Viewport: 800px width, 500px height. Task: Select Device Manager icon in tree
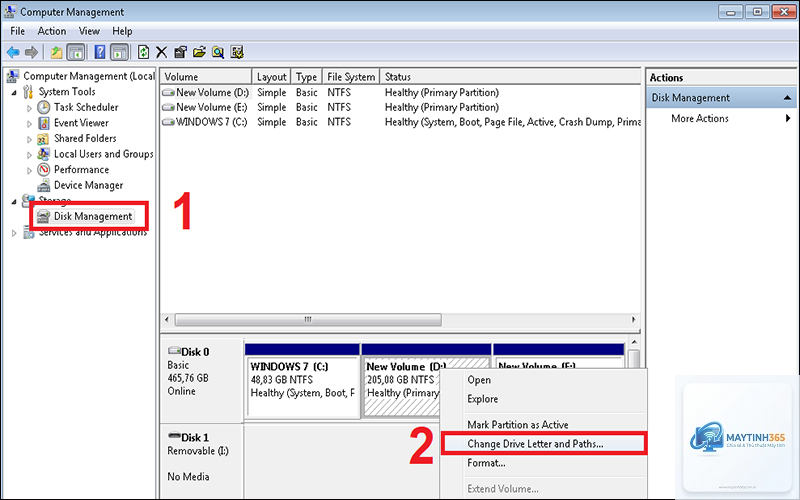click(44, 186)
